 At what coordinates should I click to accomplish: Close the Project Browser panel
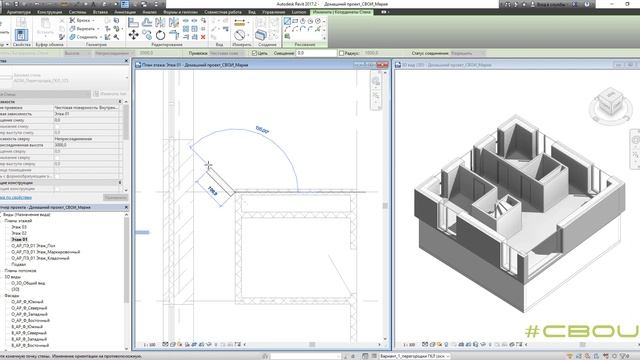pos(126,207)
